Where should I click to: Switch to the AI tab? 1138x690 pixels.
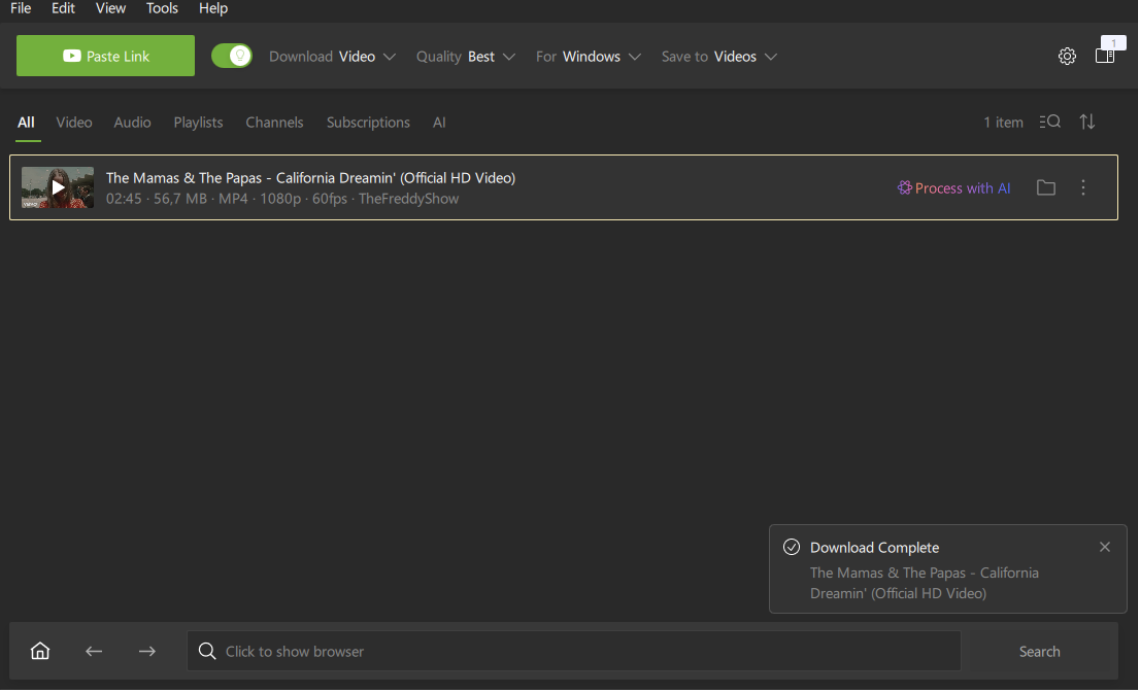(439, 123)
